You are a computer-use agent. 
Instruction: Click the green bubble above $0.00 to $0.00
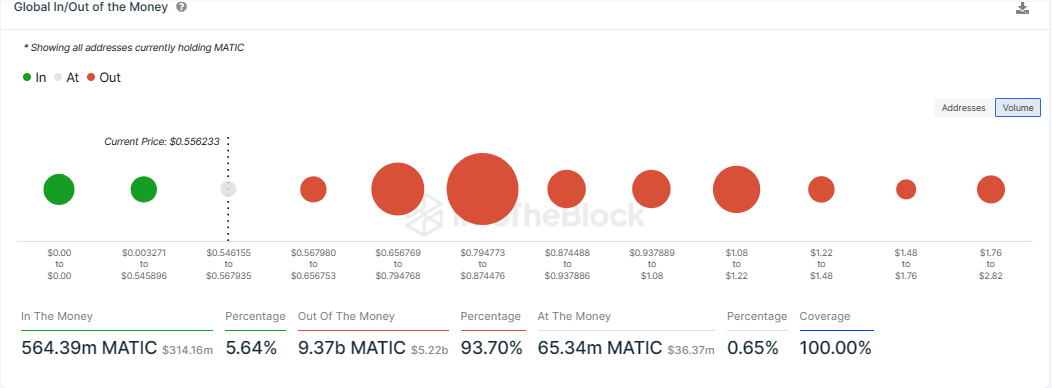tap(59, 189)
